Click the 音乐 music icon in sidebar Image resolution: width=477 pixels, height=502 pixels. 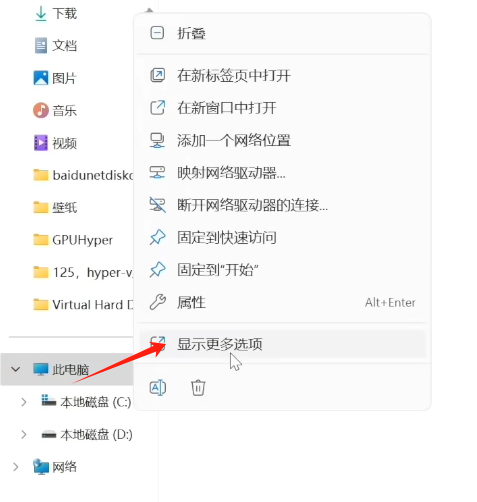click(41, 110)
